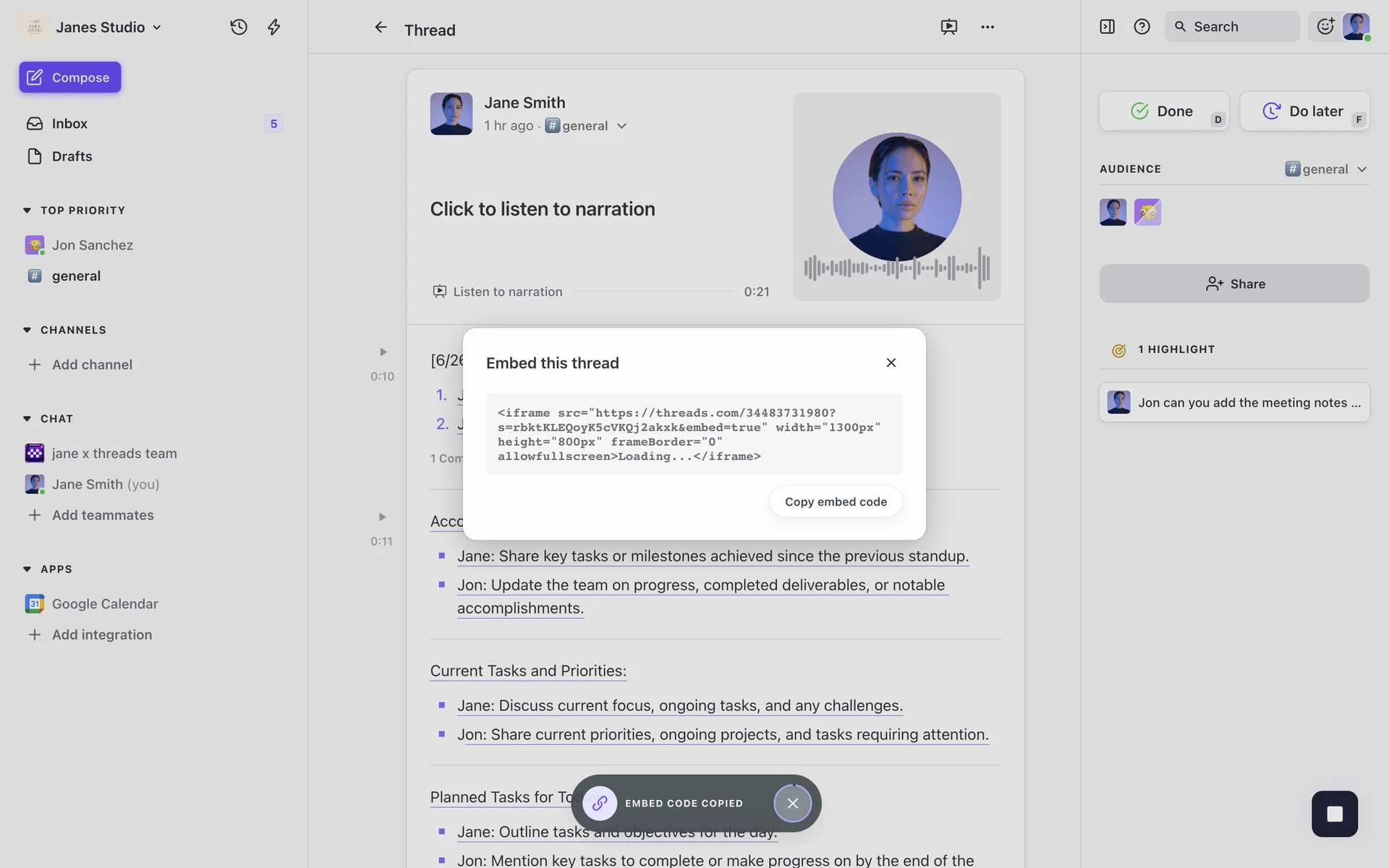Image resolution: width=1389 pixels, height=868 pixels.
Task: Click the narration play icon in the Thread header
Action: coord(948,27)
